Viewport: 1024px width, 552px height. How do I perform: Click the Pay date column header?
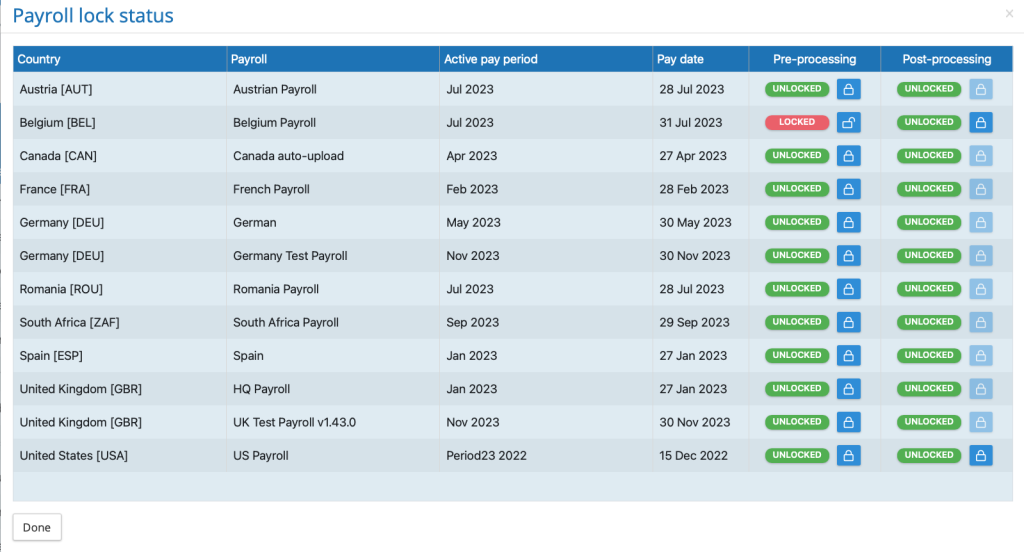680,59
